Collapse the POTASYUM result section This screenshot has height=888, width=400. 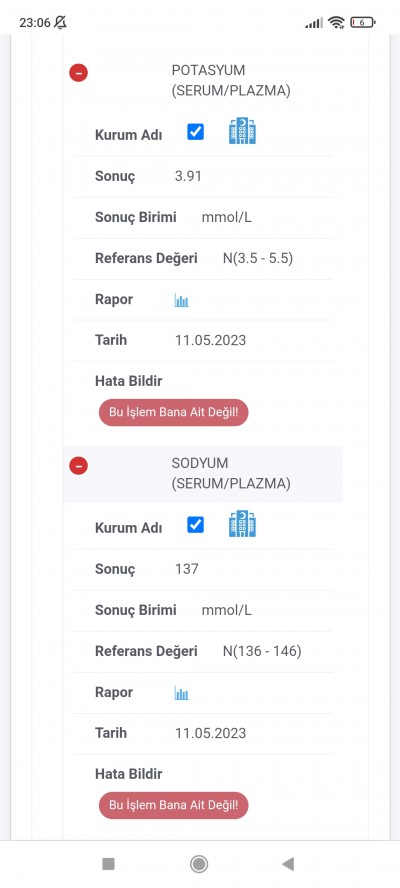pos(78,72)
